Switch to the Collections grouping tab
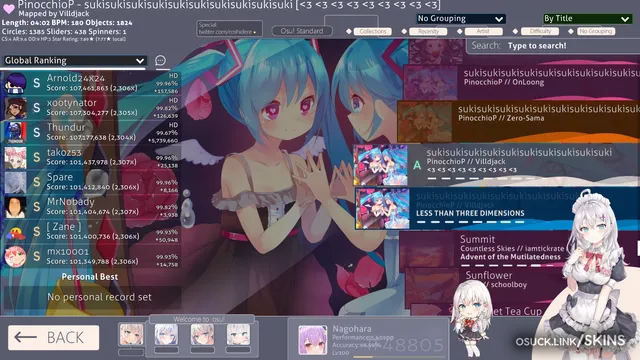Screen dimensions: 640x360 pyautogui.click(x=373, y=31)
